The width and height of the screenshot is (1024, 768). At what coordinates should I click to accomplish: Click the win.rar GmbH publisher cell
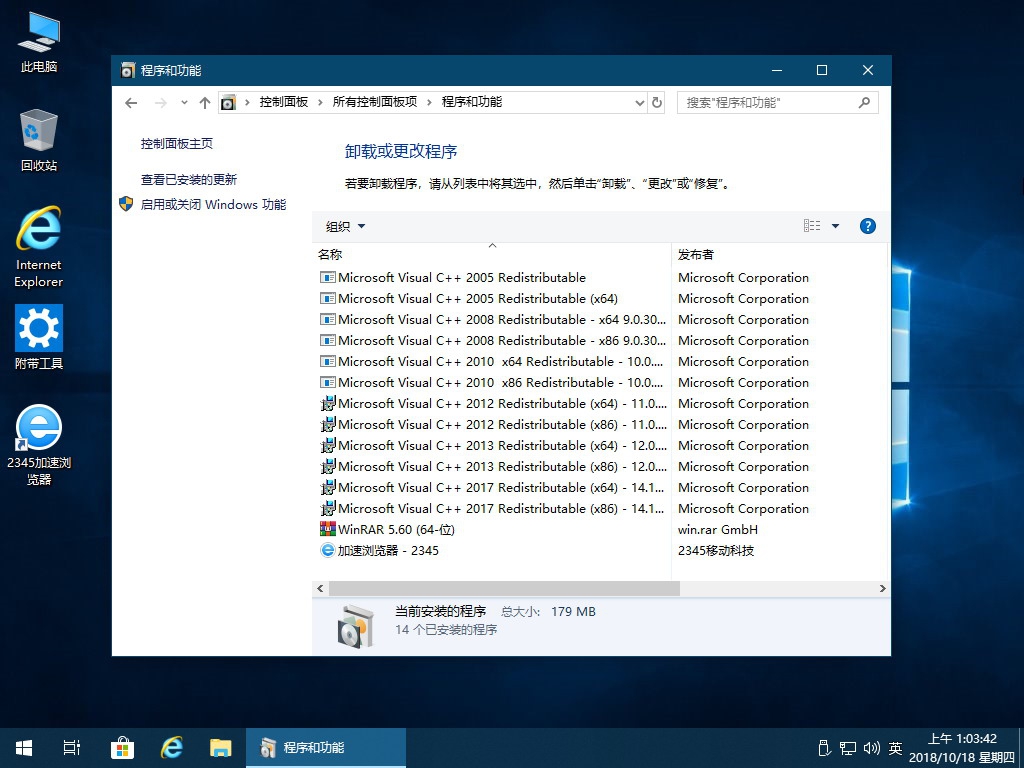pyautogui.click(x=718, y=530)
